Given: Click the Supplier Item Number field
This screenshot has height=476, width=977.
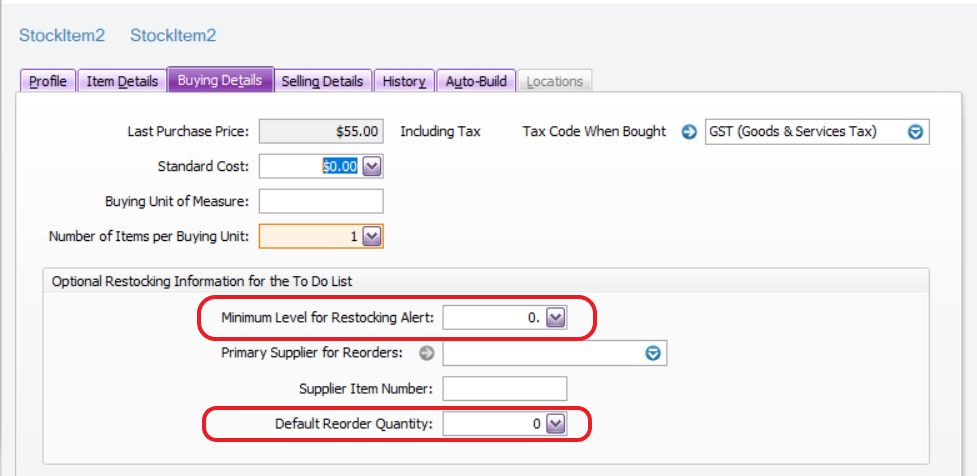Looking at the screenshot, I should 504,388.
